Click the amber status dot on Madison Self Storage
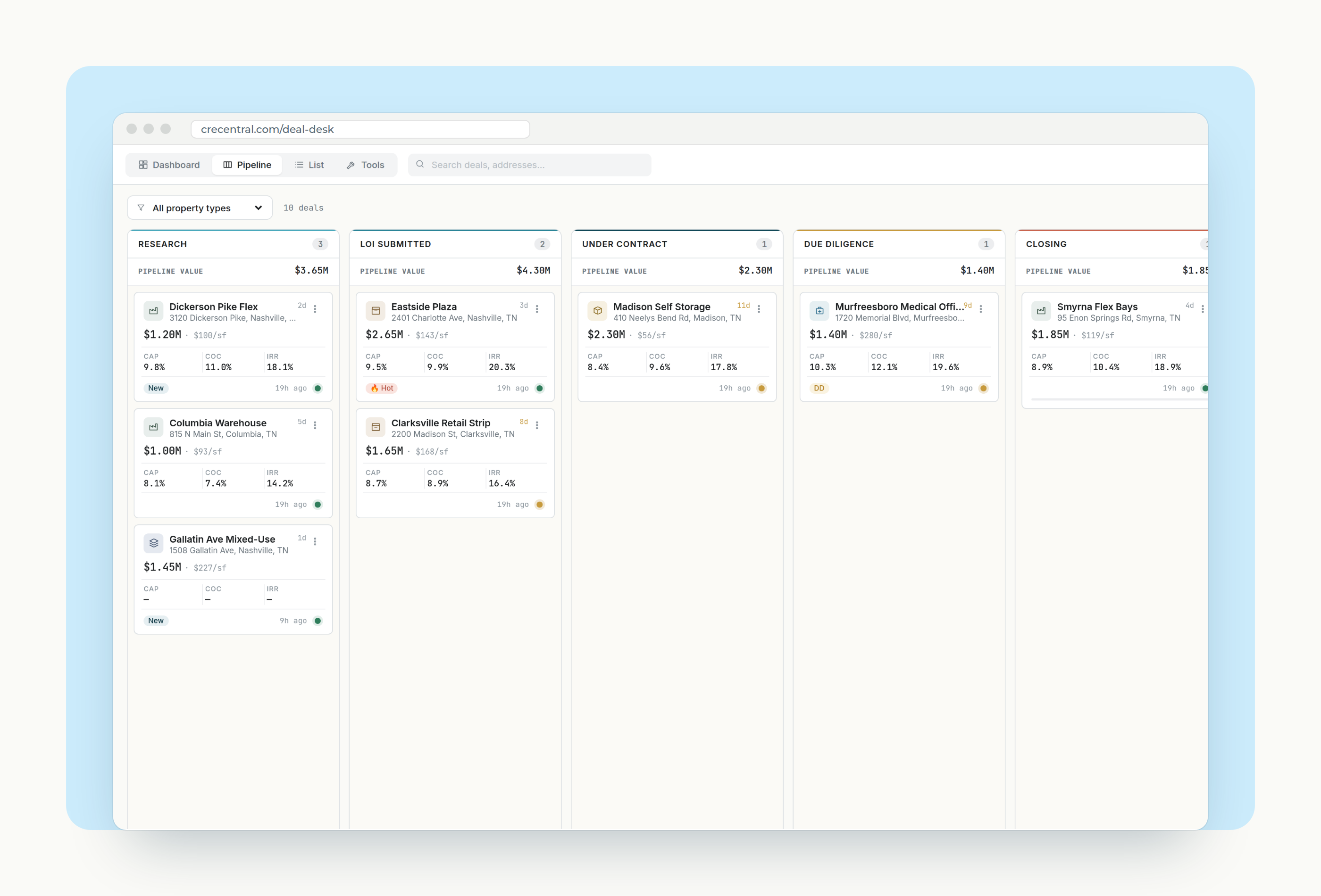This screenshot has height=896, width=1321. [x=761, y=388]
